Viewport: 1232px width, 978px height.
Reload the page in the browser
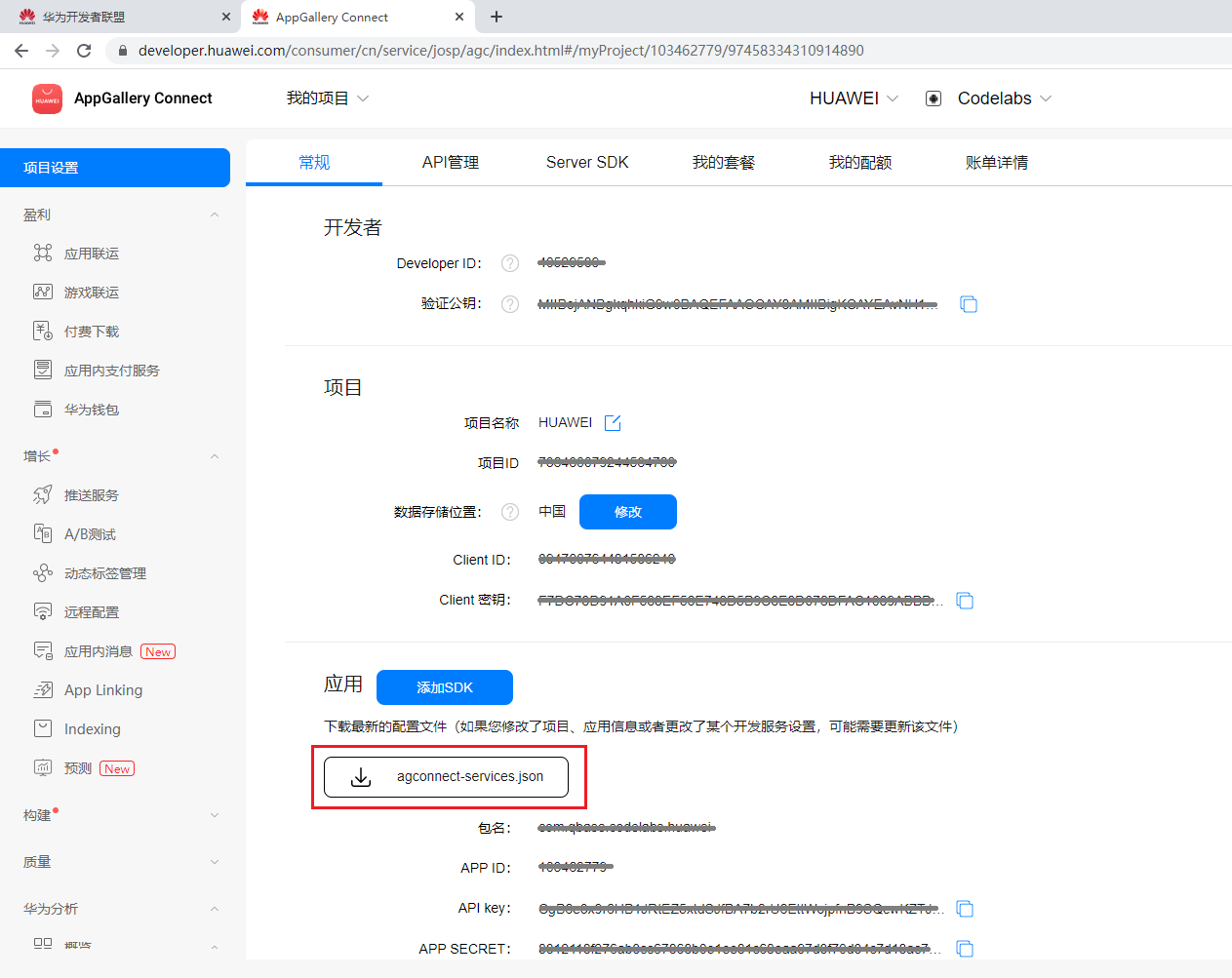click(84, 51)
